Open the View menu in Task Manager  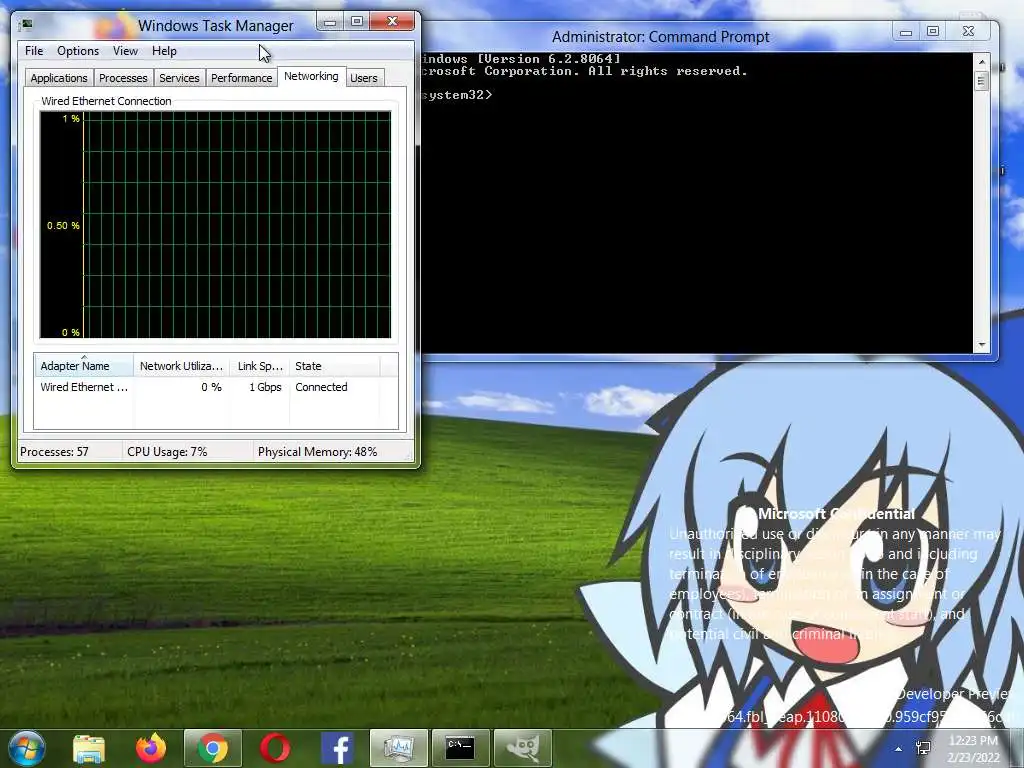[125, 51]
